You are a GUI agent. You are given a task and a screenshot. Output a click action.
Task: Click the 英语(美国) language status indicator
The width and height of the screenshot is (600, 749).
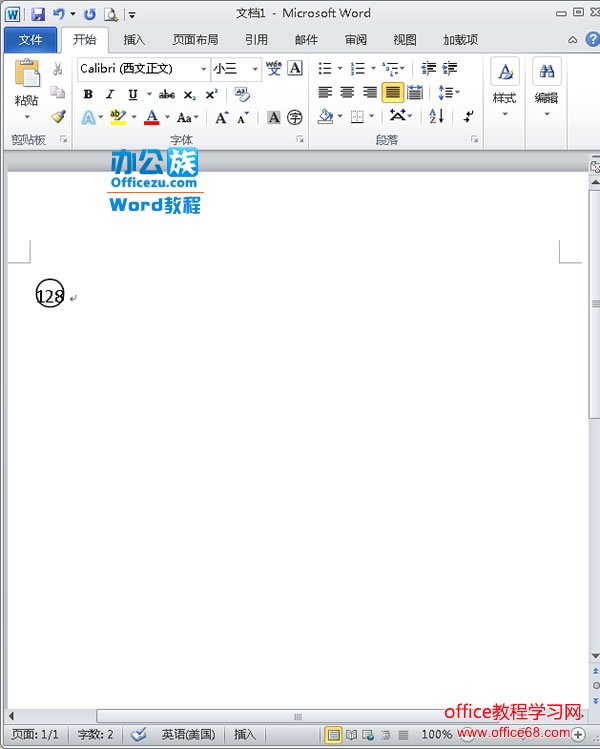188,734
